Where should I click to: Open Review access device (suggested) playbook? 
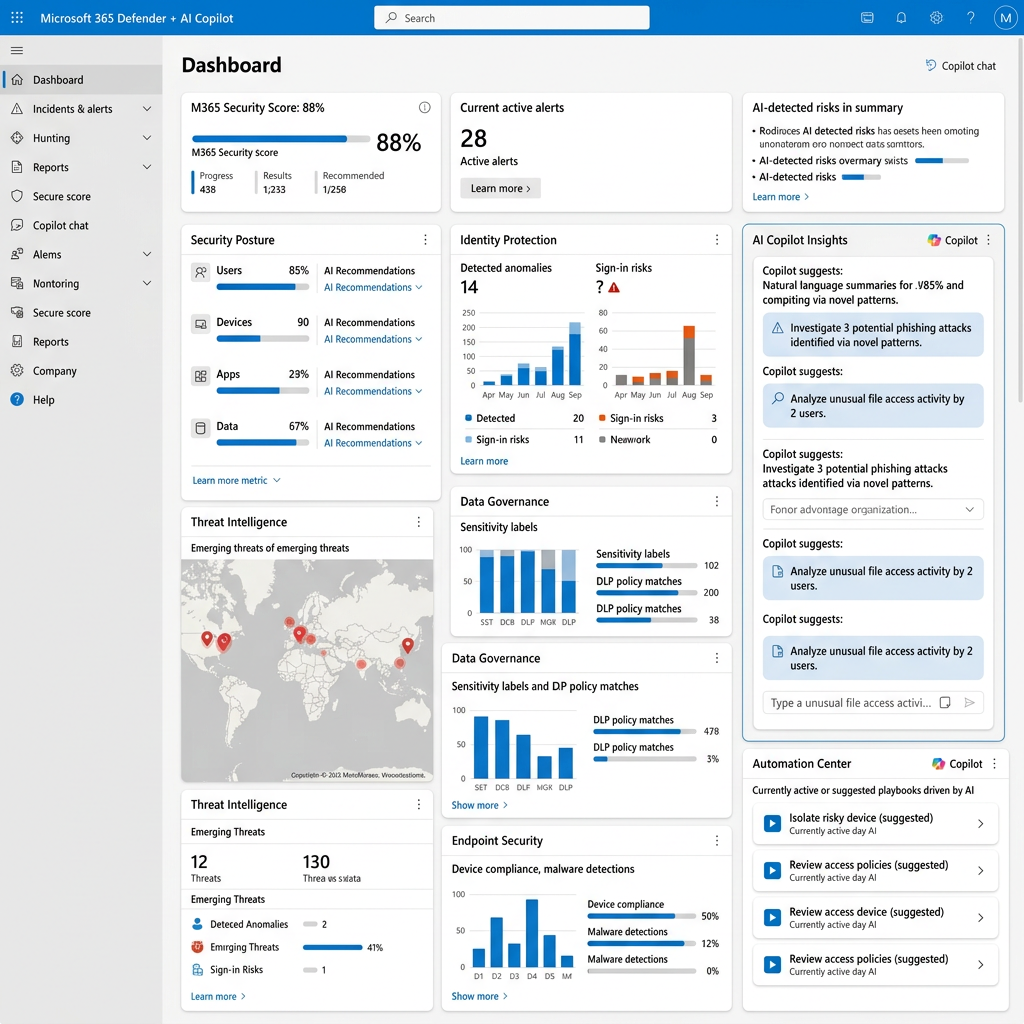point(875,918)
